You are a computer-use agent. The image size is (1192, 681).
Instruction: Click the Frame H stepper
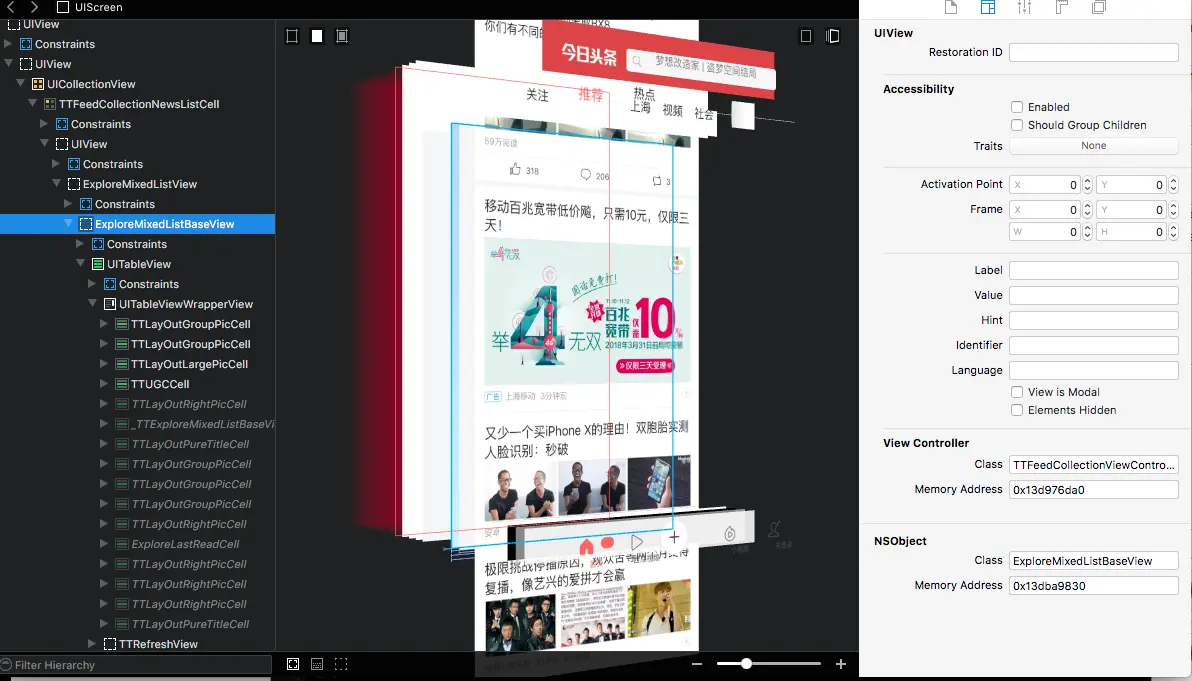pyautogui.click(x=1173, y=232)
